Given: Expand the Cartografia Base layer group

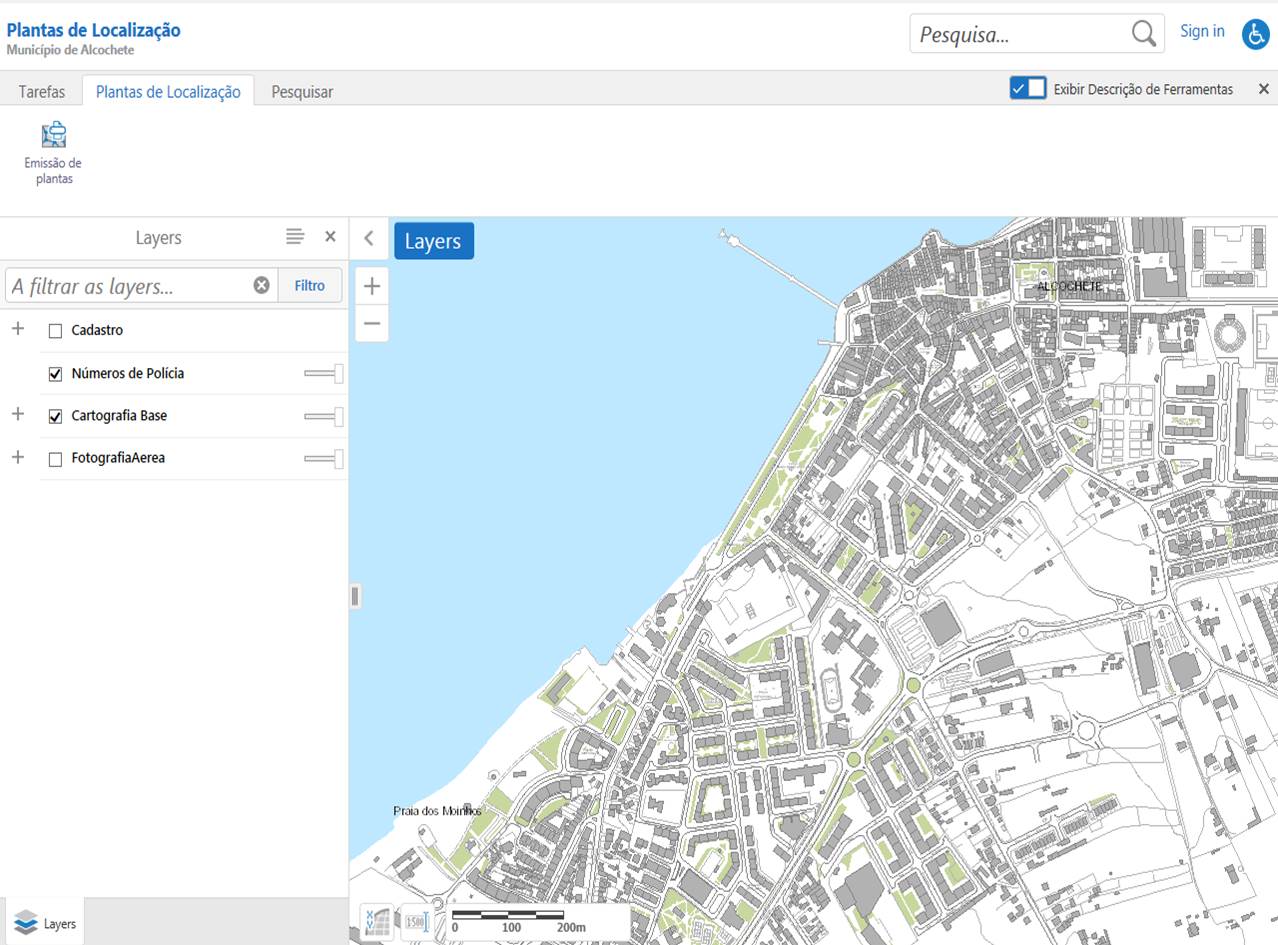Looking at the screenshot, I should coord(18,415).
